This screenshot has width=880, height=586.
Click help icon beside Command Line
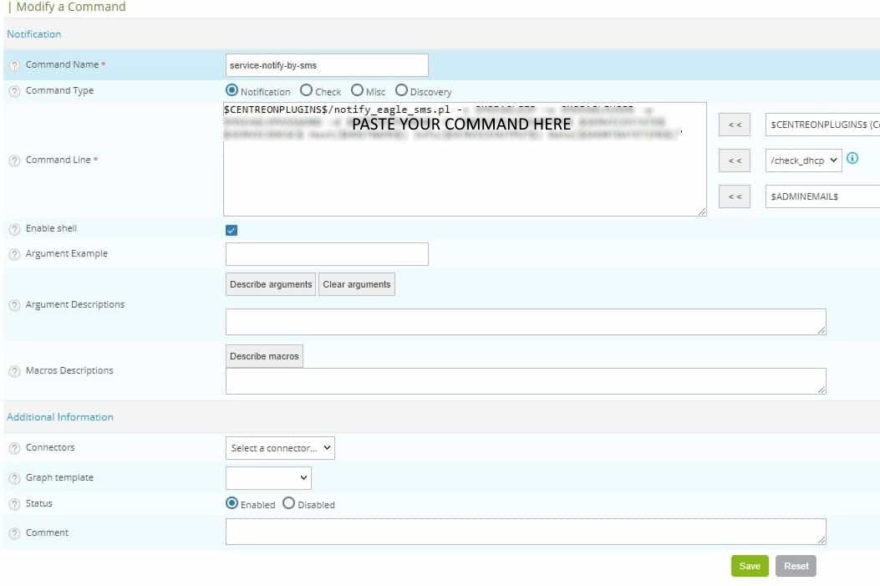(15, 161)
